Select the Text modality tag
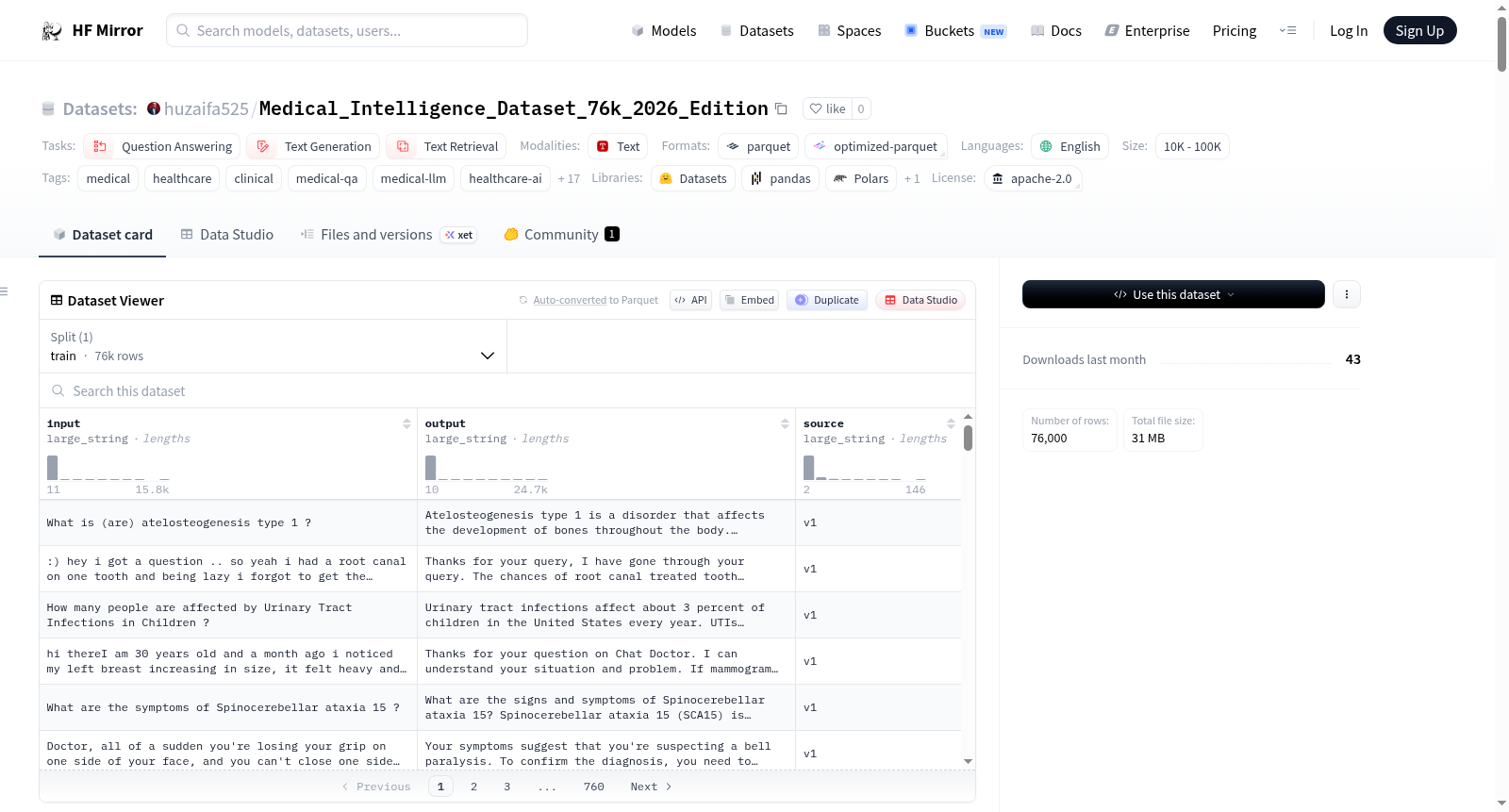 coord(619,146)
